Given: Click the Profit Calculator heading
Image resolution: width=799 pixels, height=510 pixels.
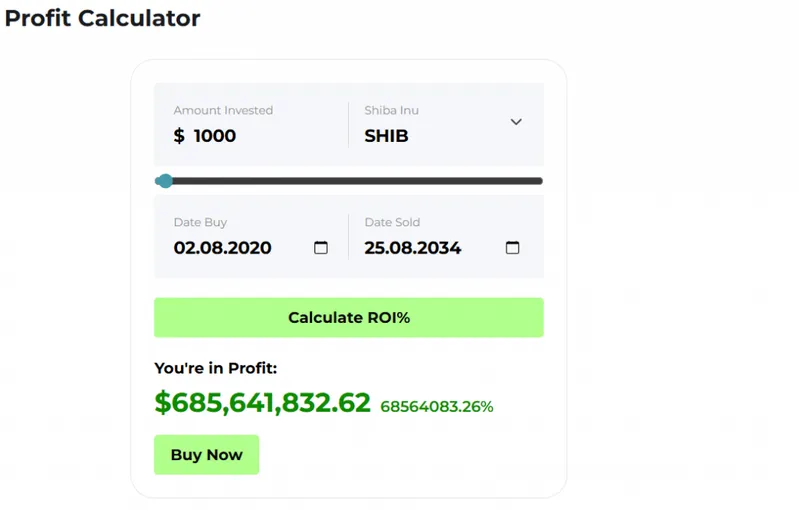Looking at the screenshot, I should coord(102,18).
